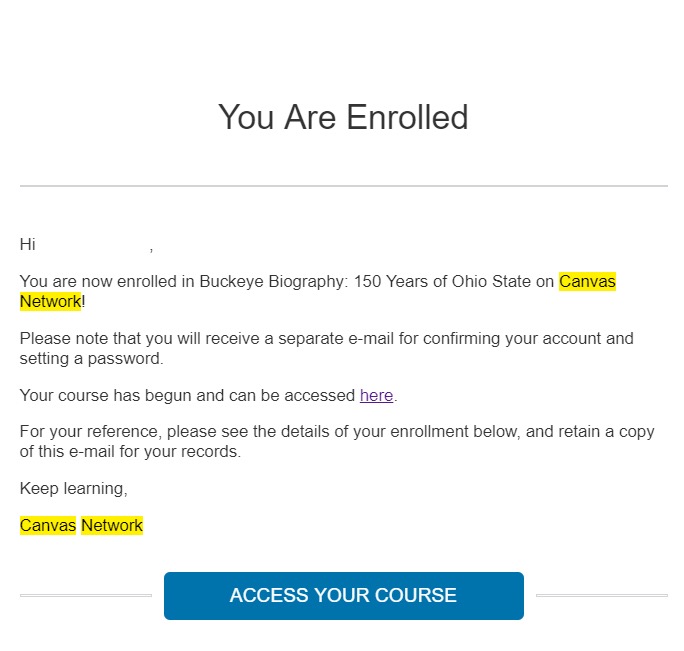Select highlighted 'Canvas' after 'Ohio State on'
The image size is (684, 651).
[587, 281]
